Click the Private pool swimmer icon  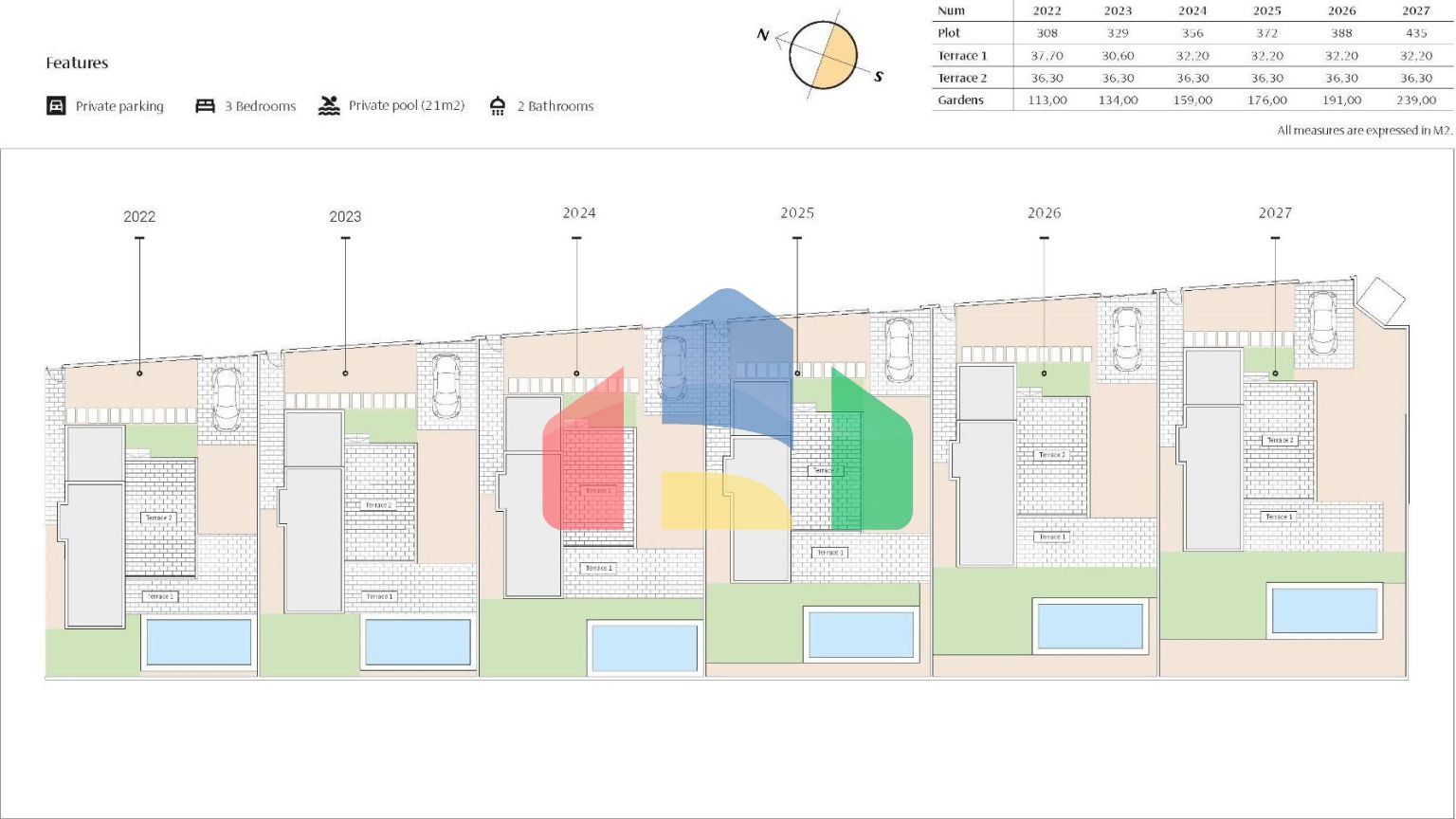(329, 105)
